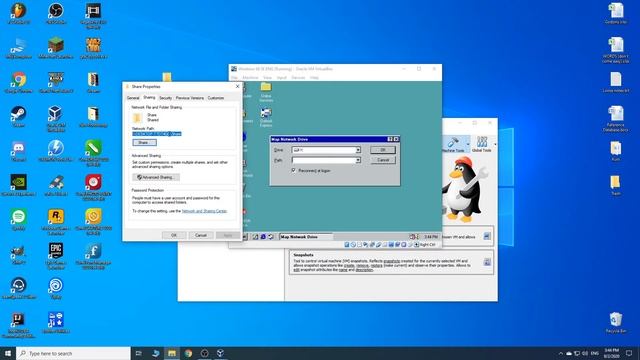640x360 pixels.
Task: Open the Drive dropdown in Map Network Drive
Action: coord(358,150)
